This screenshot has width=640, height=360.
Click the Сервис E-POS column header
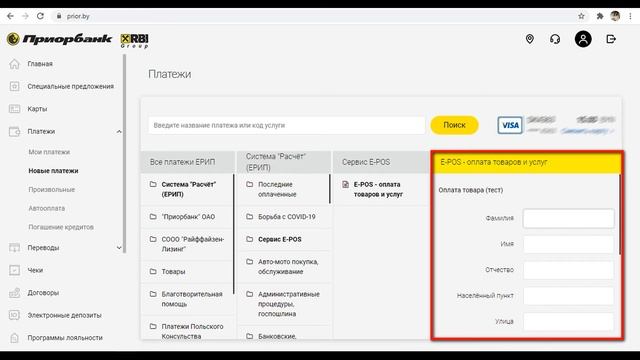[381, 162]
